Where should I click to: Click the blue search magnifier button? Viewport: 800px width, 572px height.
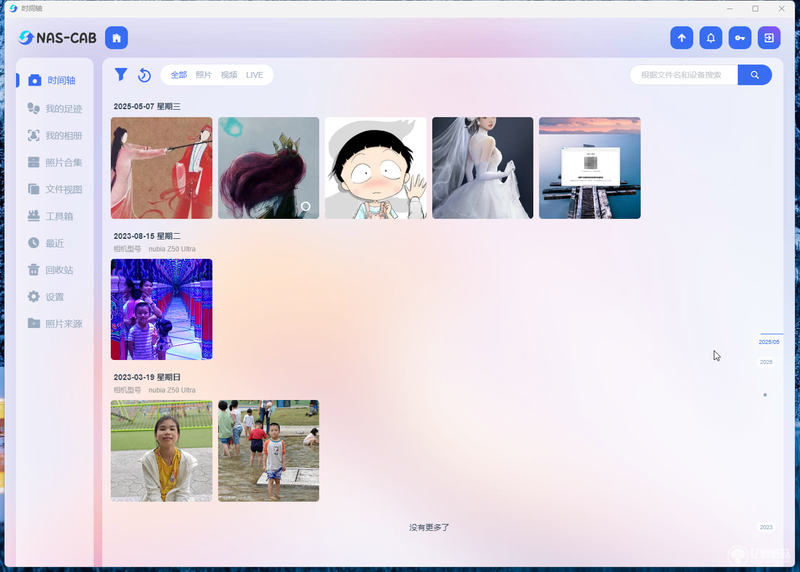[x=755, y=75]
